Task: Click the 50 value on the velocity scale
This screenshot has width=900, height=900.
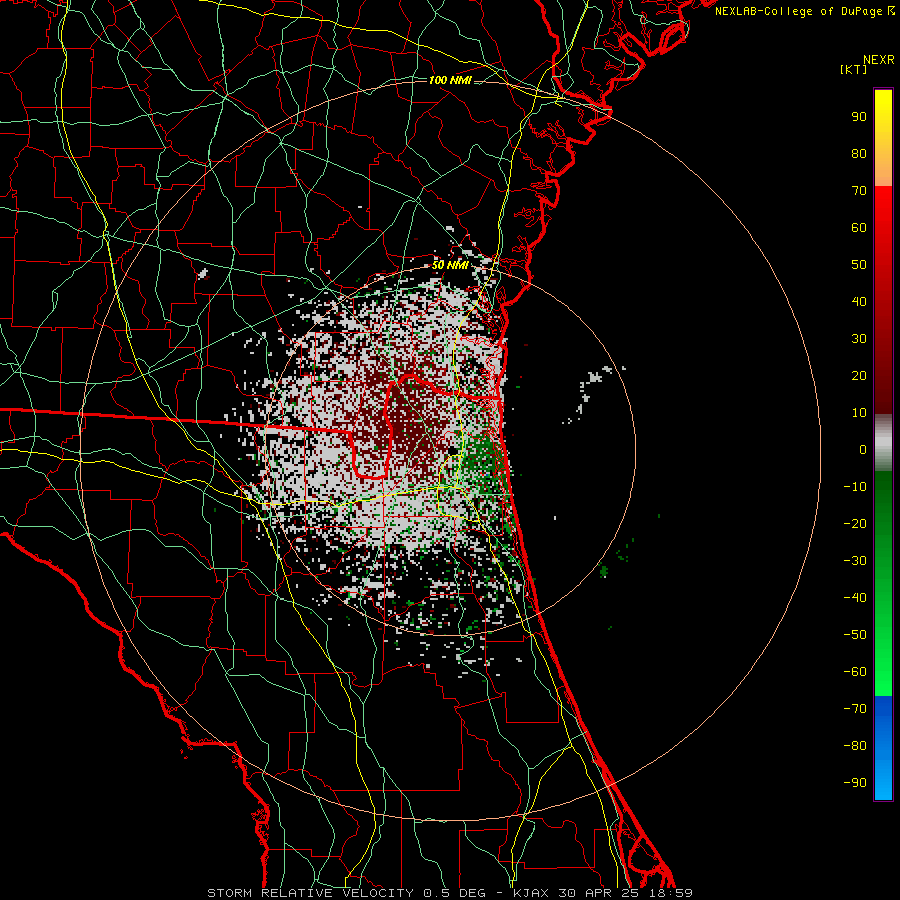Action: 859,265
